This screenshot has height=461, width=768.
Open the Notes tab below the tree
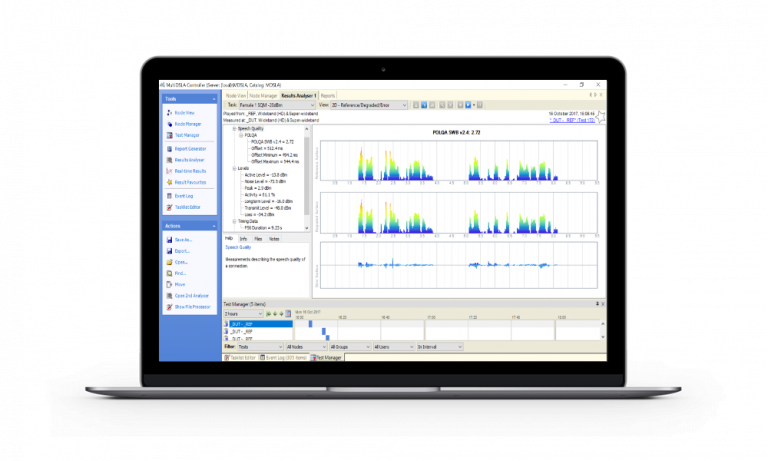[274, 239]
